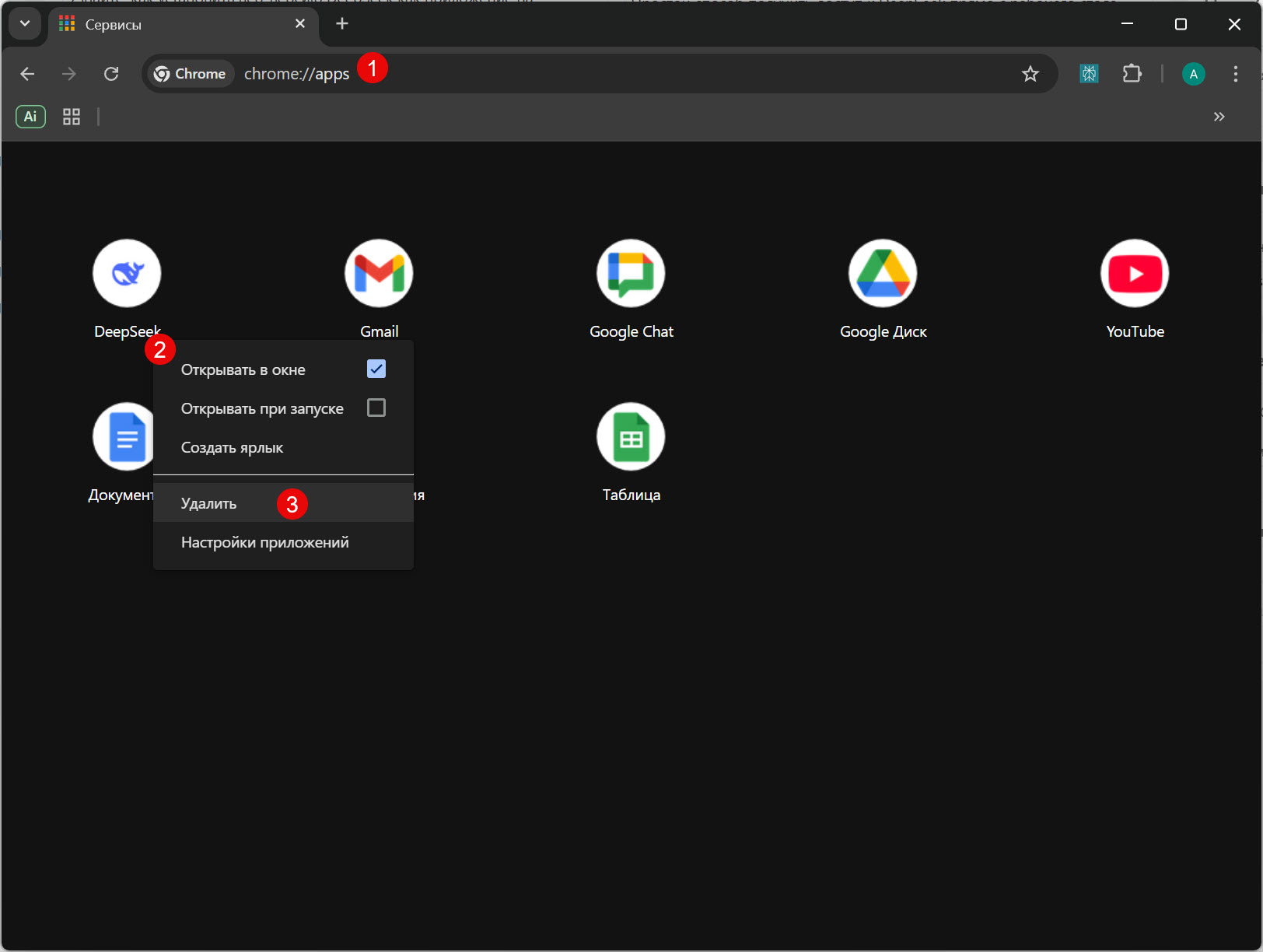1263x952 pixels.
Task: Click the Chrome site info chip
Action: click(x=190, y=74)
